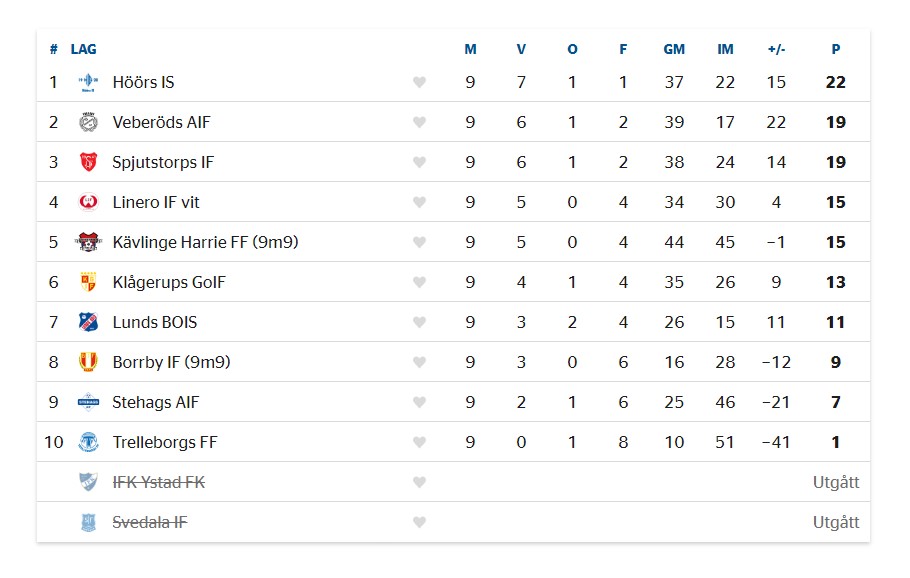Click the Linero IF vit logo
The width and height of the screenshot is (910, 578).
[88, 202]
